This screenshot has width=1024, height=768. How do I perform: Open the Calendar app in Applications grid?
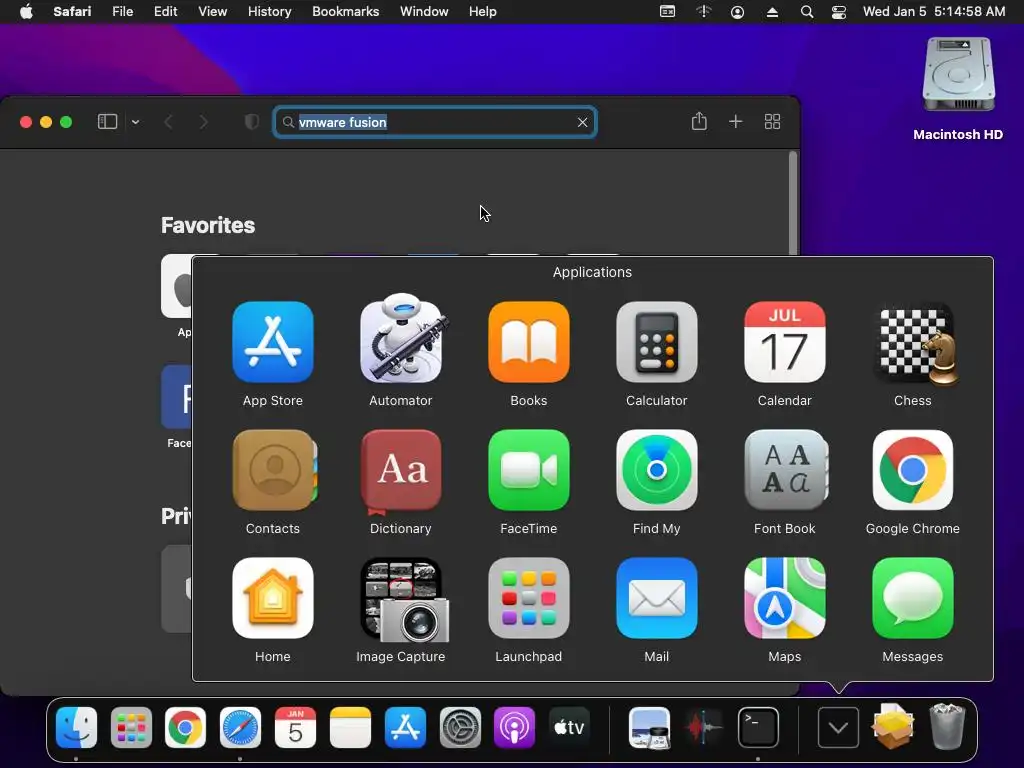point(784,342)
